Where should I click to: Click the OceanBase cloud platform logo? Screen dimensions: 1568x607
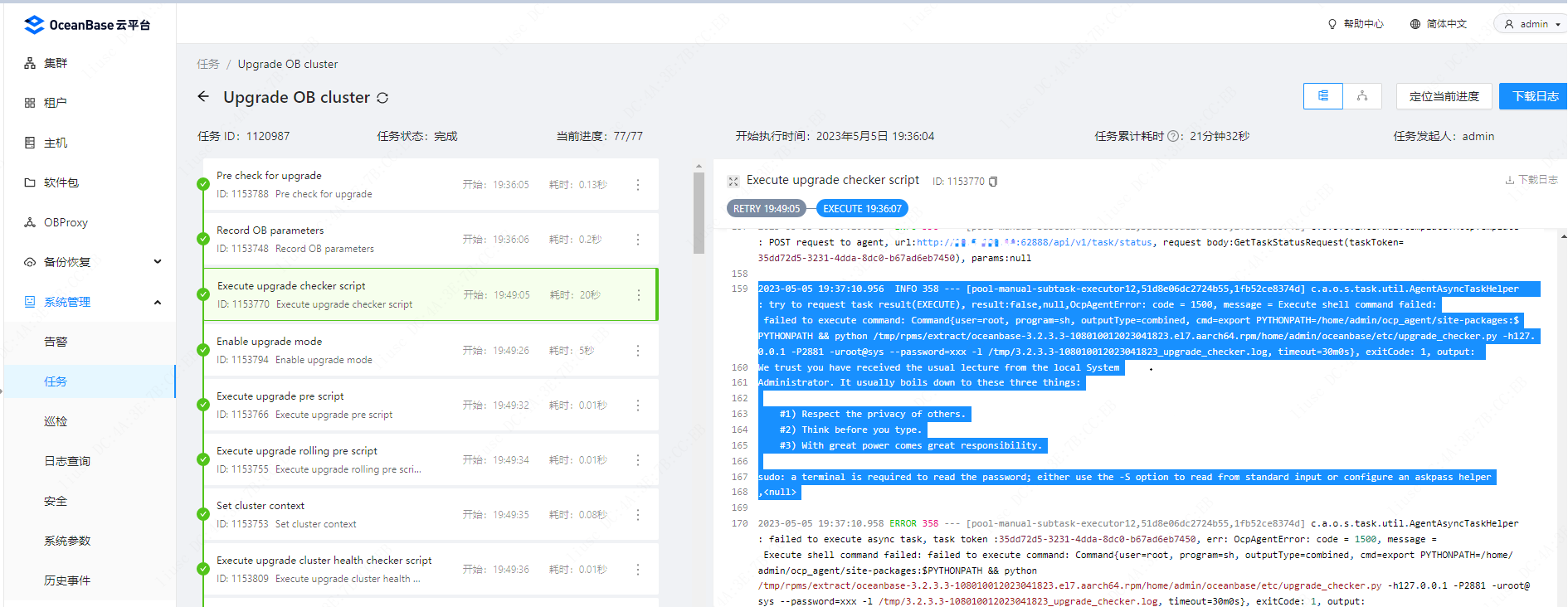click(87, 25)
